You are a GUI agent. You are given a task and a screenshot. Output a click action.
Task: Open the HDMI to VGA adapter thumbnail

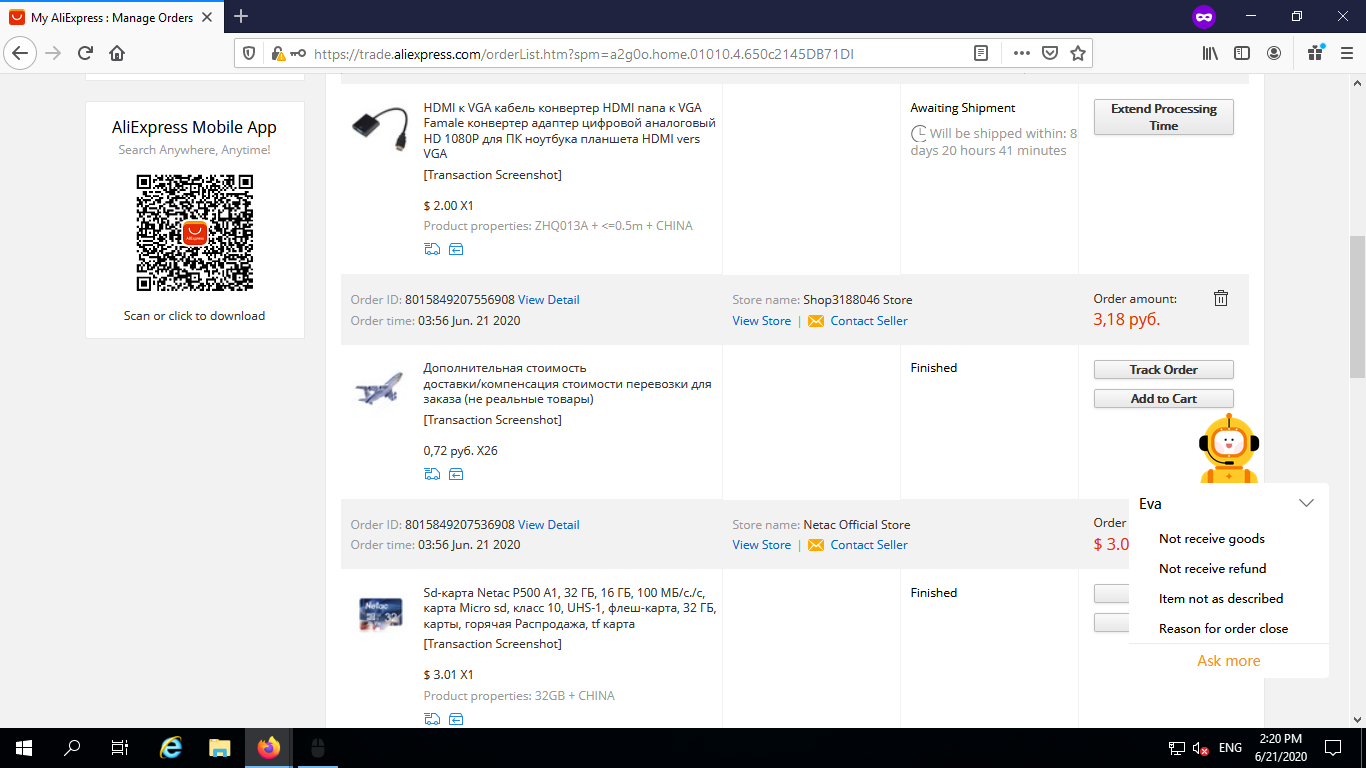tap(380, 127)
